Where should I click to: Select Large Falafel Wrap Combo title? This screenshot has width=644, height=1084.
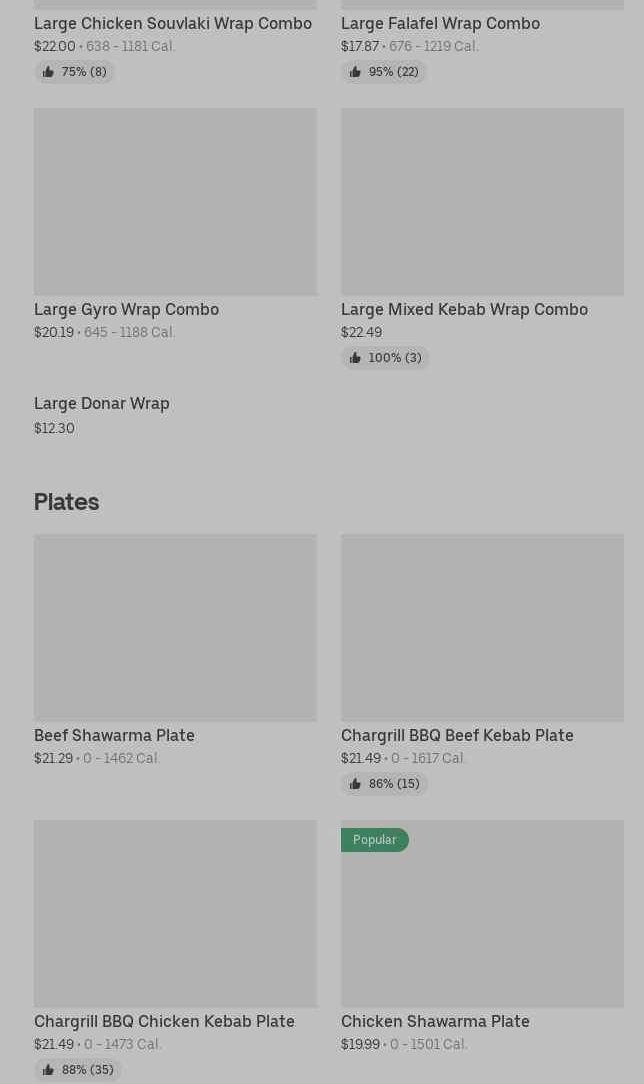coord(441,24)
